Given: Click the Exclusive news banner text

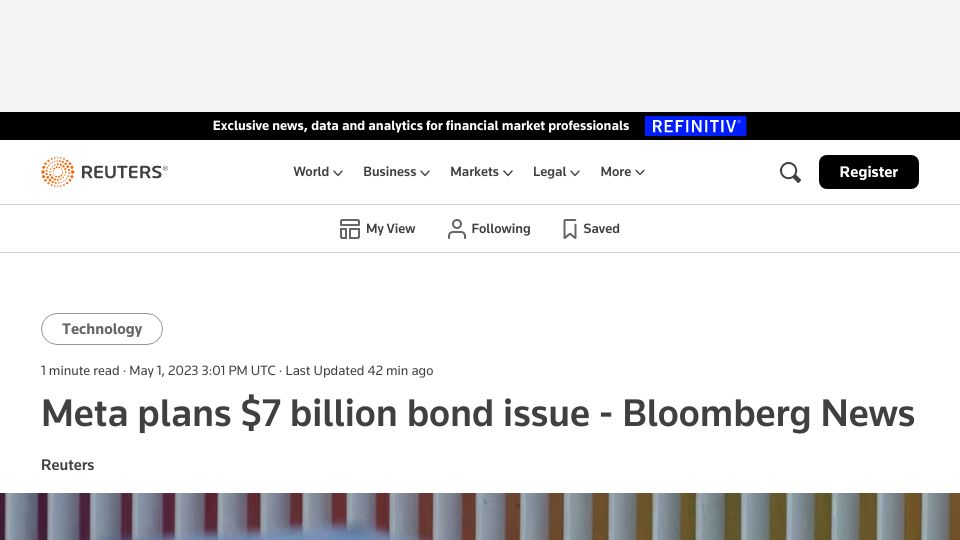Looking at the screenshot, I should click(421, 126).
